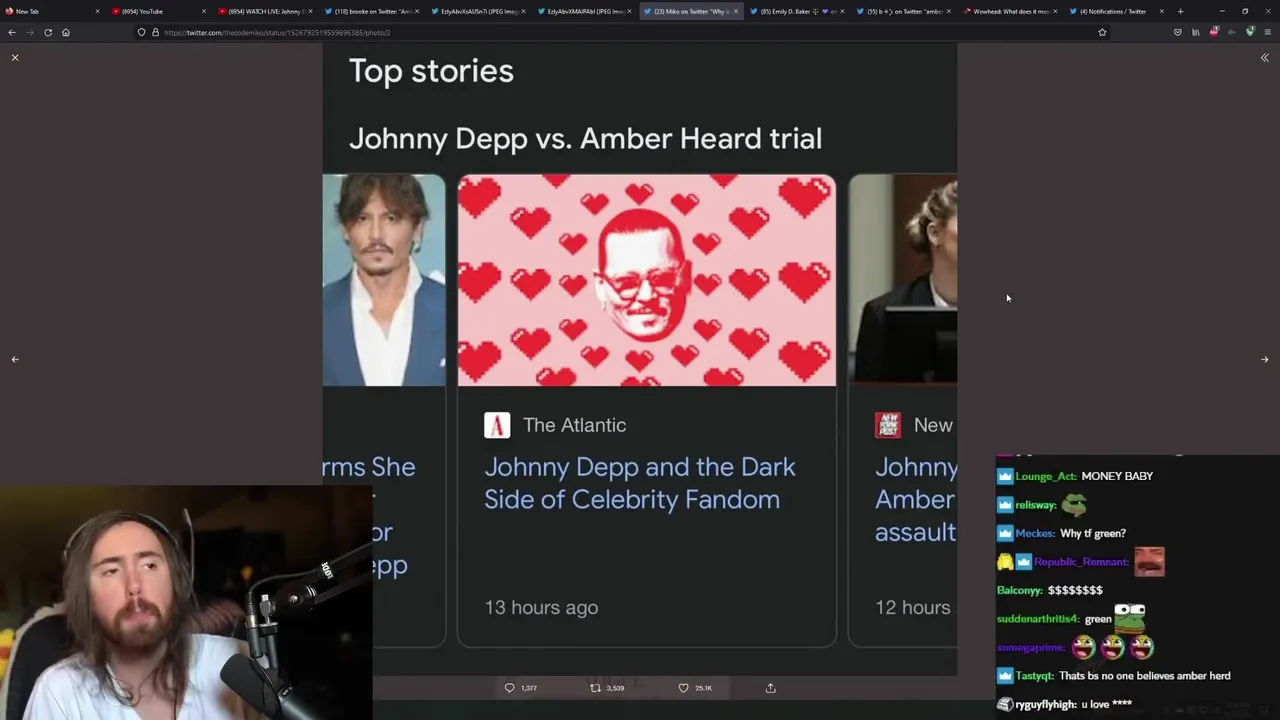Switch to brooke on Twitter tab
1280x720 pixels.
[371, 11]
